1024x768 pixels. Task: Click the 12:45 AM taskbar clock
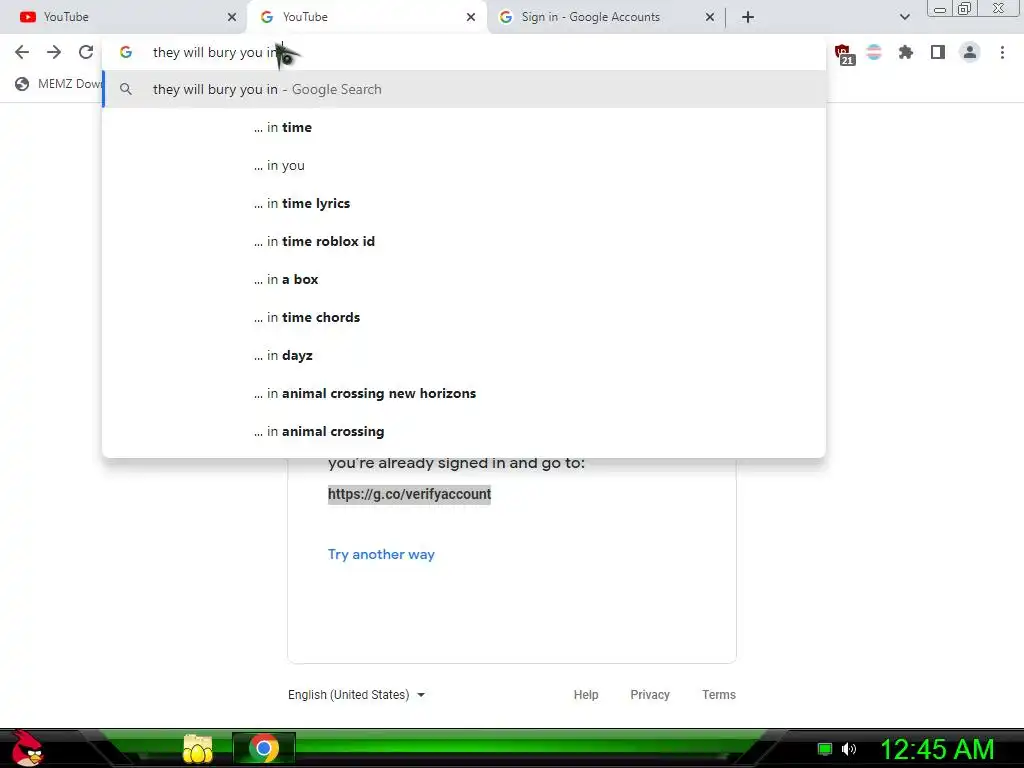(x=937, y=749)
